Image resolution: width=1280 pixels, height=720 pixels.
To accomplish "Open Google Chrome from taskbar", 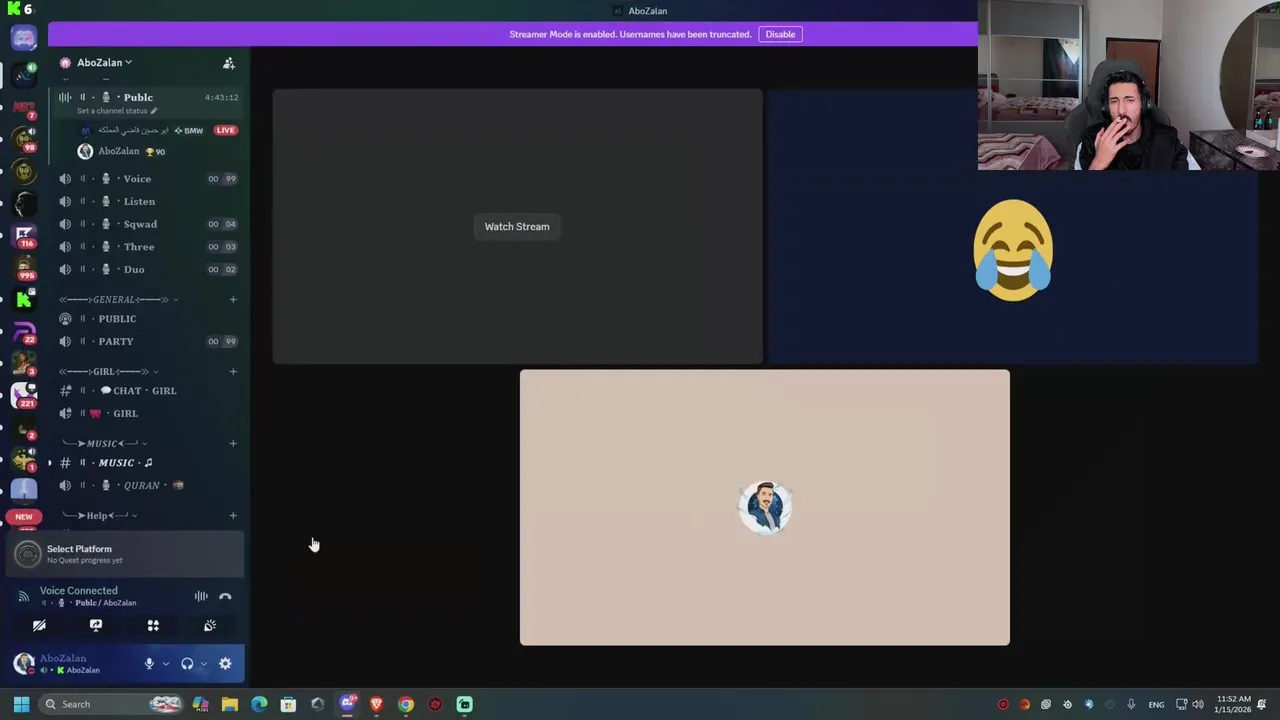I will pyautogui.click(x=405, y=704).
